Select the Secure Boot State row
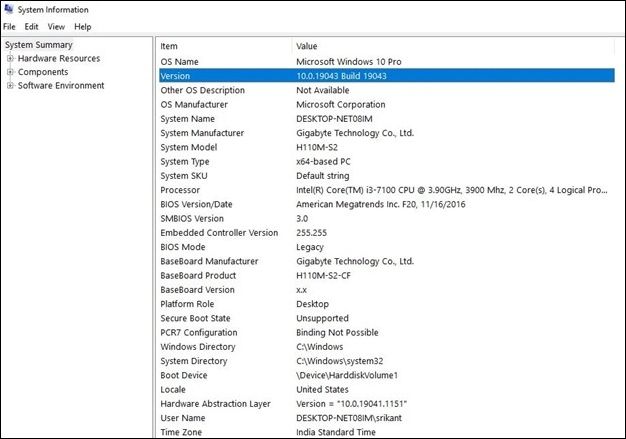Image resolution: width=626 pixels, height=439 pixels. [x=194, y=318]
